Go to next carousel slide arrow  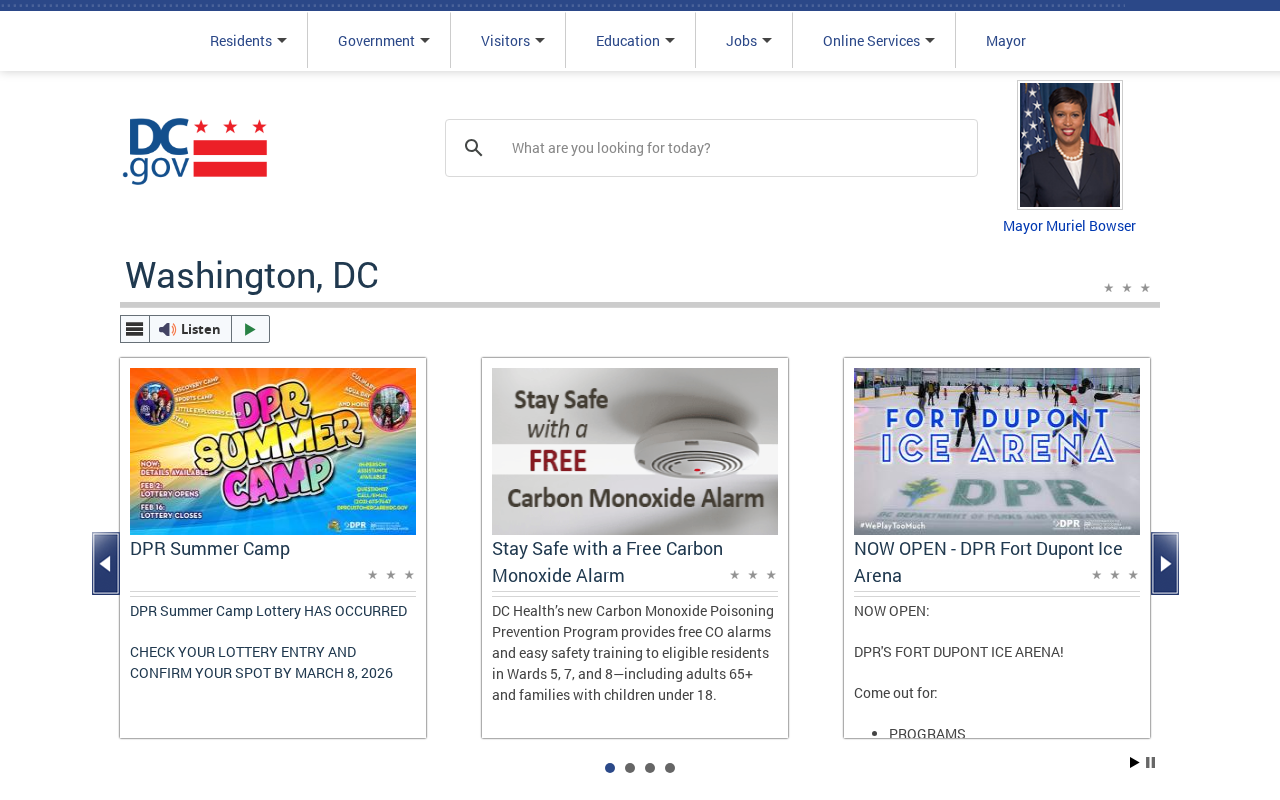click(x=1165, y=563)
